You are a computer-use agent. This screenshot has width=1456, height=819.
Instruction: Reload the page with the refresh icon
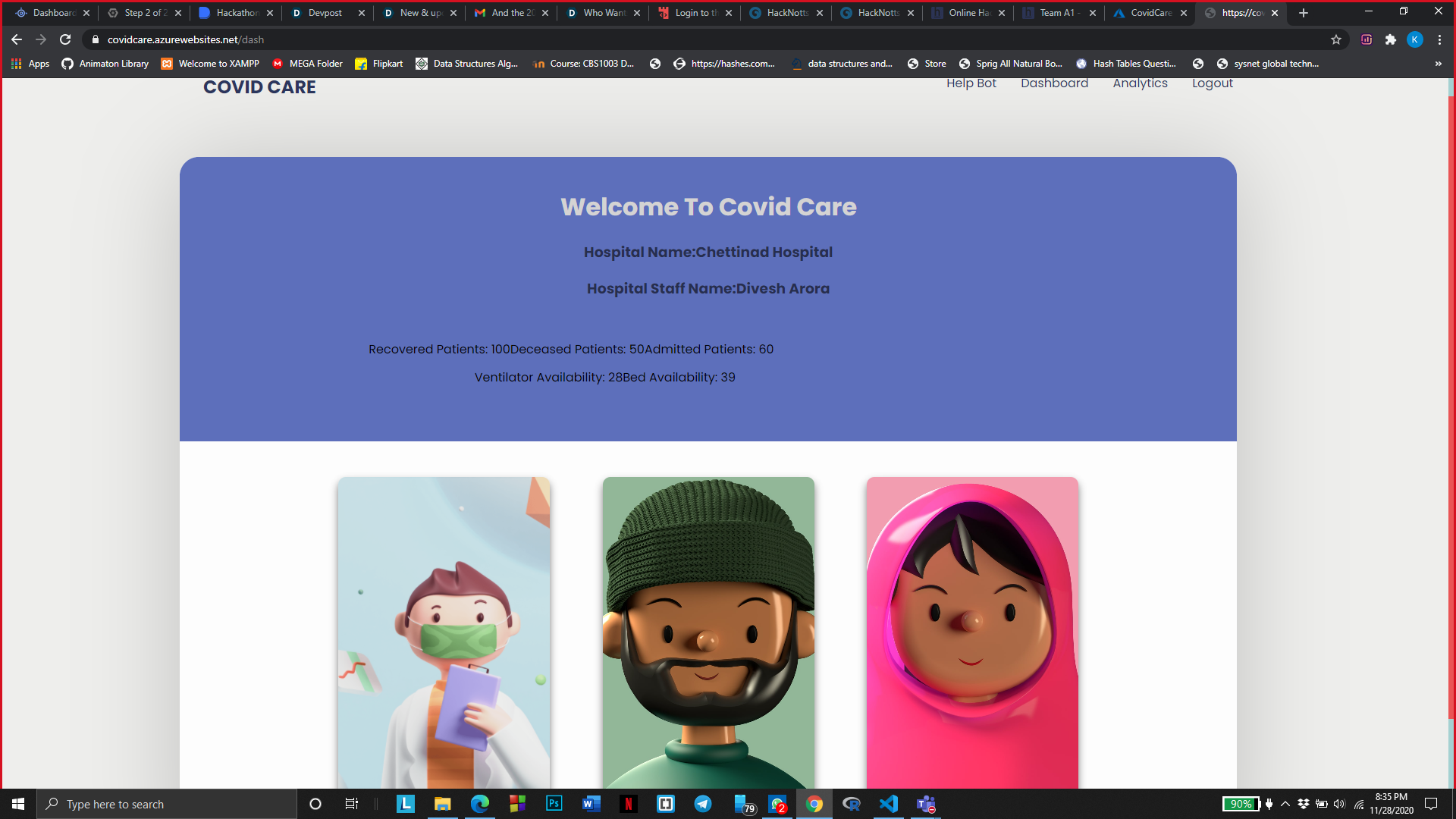(65, 39)
